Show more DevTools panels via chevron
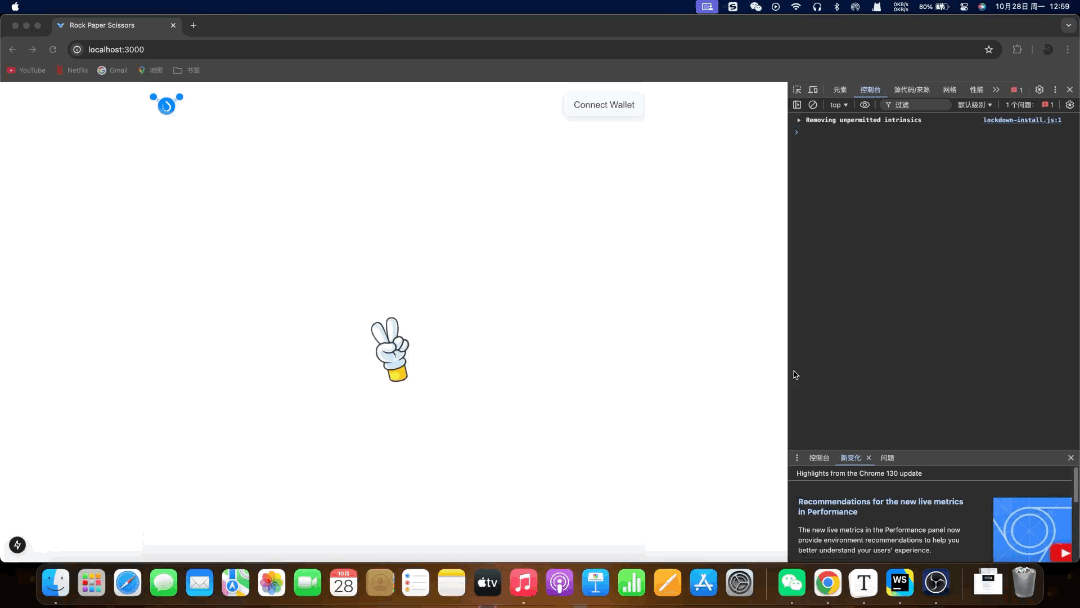This screenshot has width=1080, height=608. tap(995, 89)
